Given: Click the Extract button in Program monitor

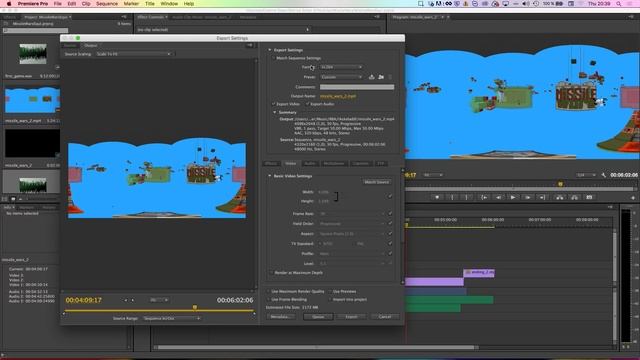Looking at the screenshot, I should 574,198.
